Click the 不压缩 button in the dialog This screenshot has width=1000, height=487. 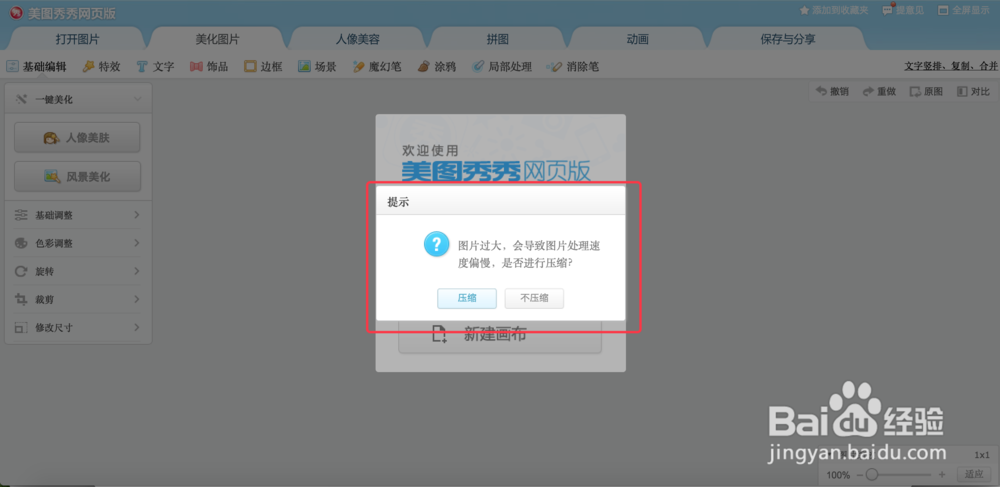pos(534,298)
